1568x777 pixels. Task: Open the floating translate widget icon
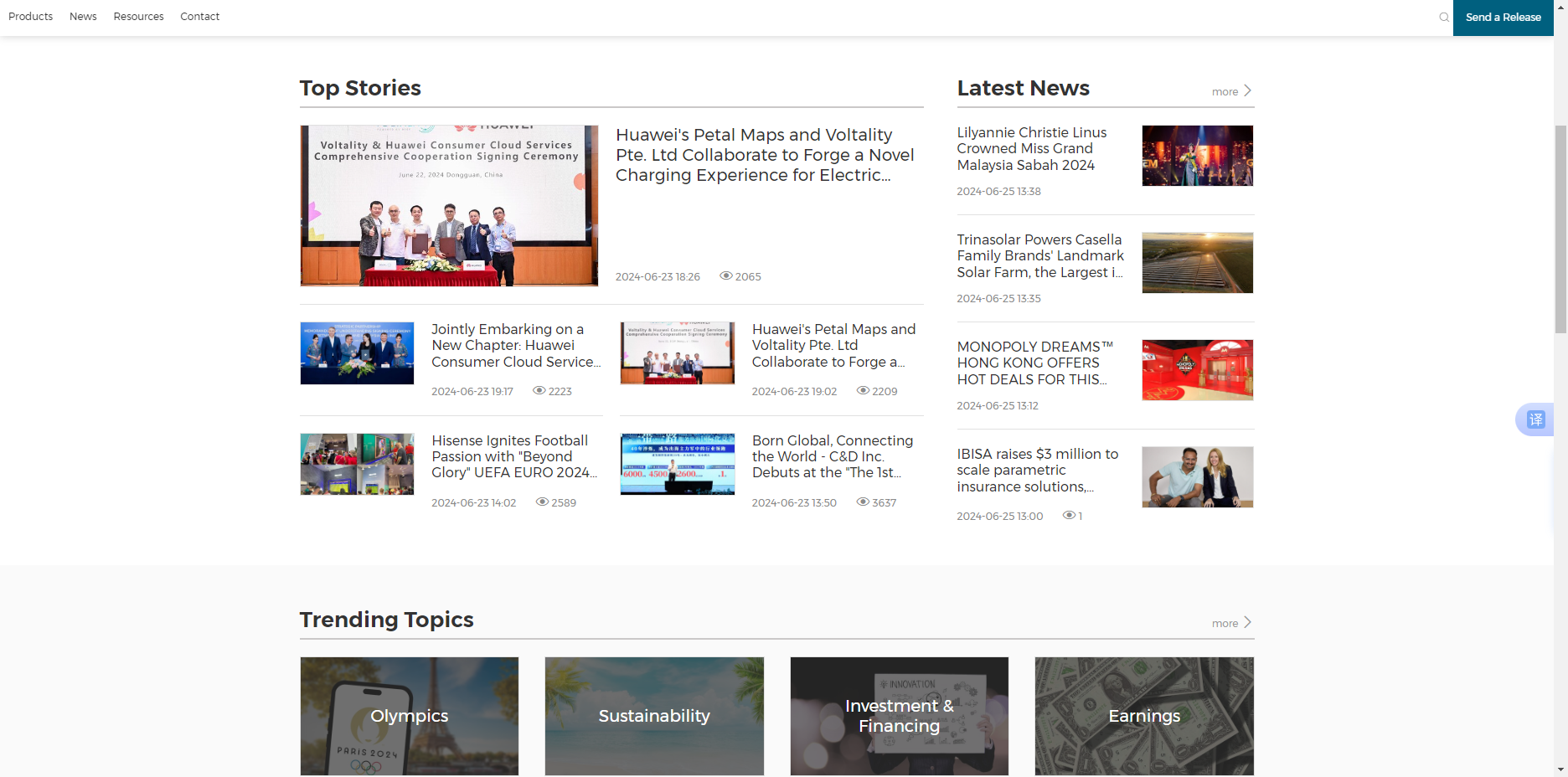(x=1535, y=419)
